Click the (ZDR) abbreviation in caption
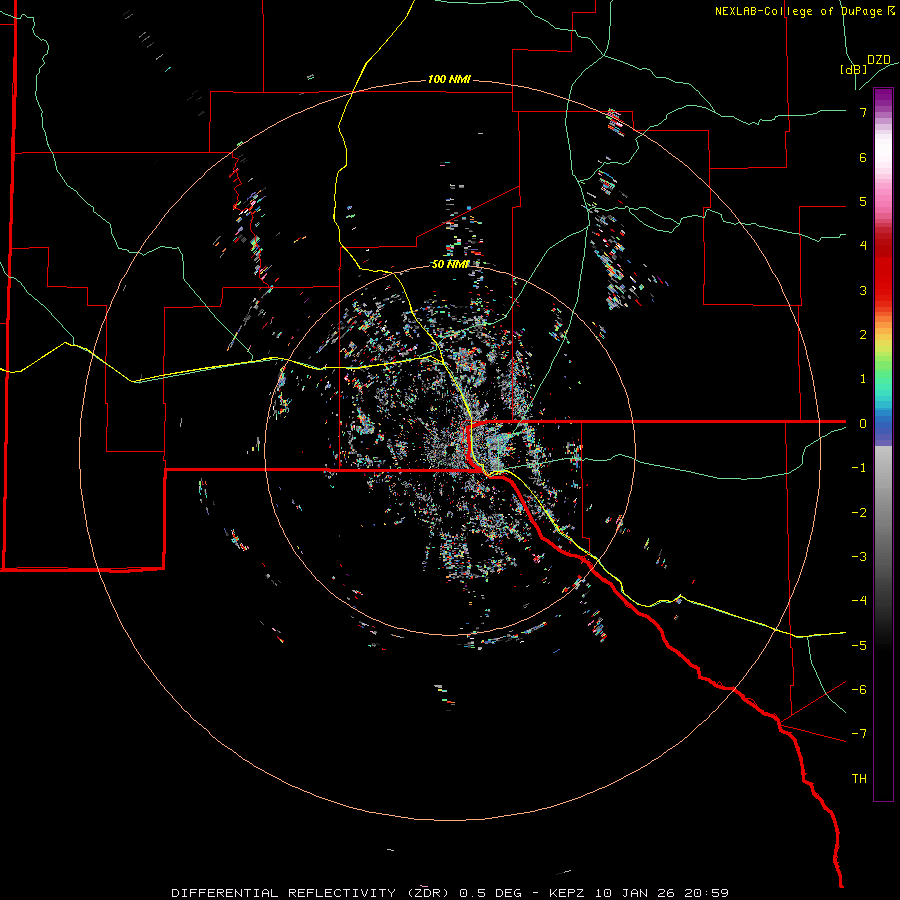The width and height of the screenshot is (900, 900). click(430, 893)
